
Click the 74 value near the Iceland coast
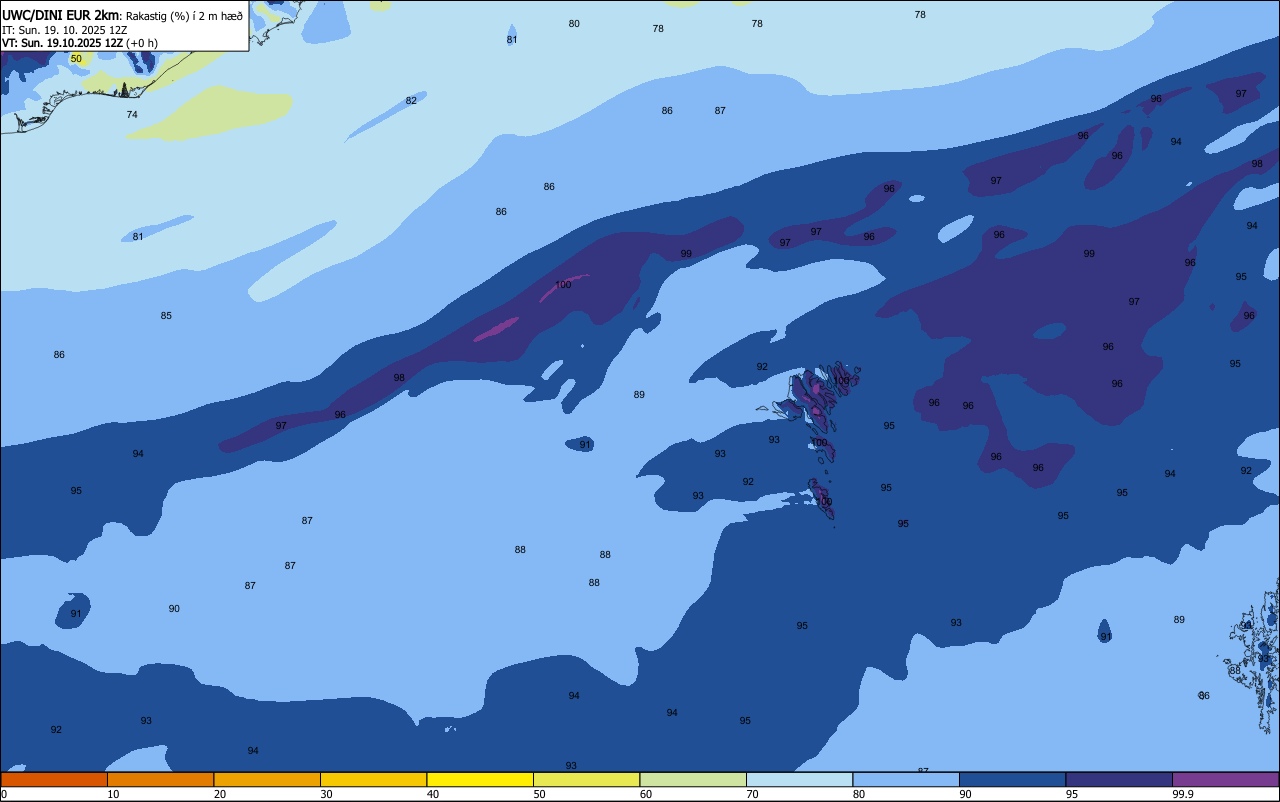click(x=132, y=115)
